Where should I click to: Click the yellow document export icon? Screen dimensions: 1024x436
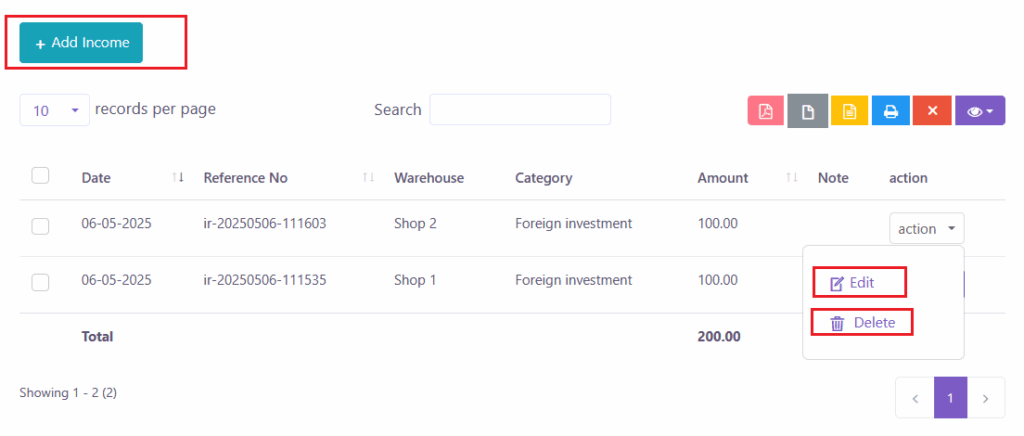point(849,111)
